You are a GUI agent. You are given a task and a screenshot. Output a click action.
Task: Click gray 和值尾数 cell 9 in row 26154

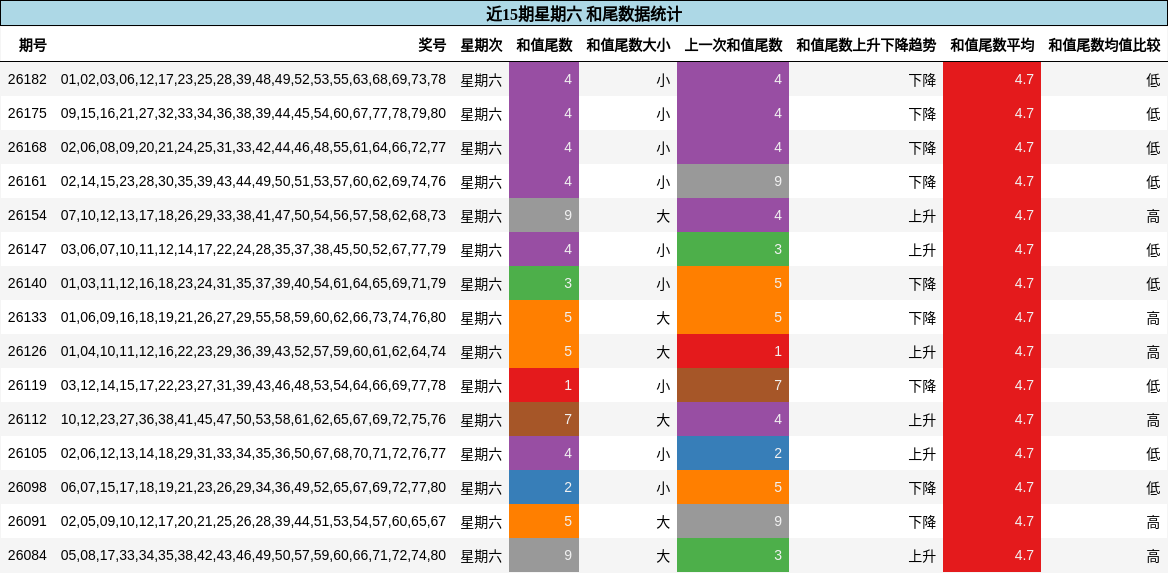coord(545,215)
